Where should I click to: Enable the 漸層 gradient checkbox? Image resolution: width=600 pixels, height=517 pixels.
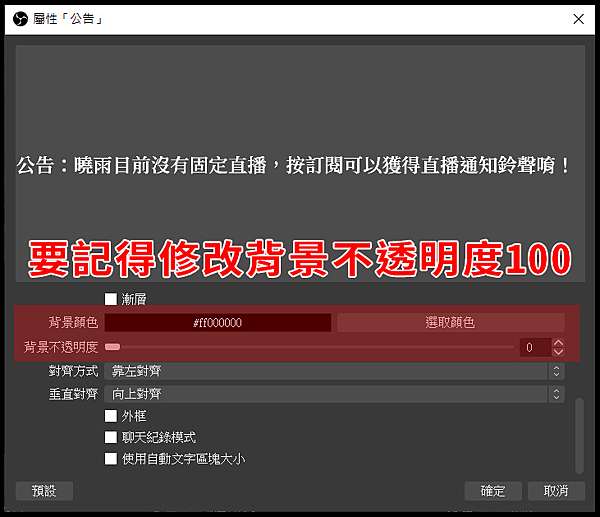coord(111,299)
